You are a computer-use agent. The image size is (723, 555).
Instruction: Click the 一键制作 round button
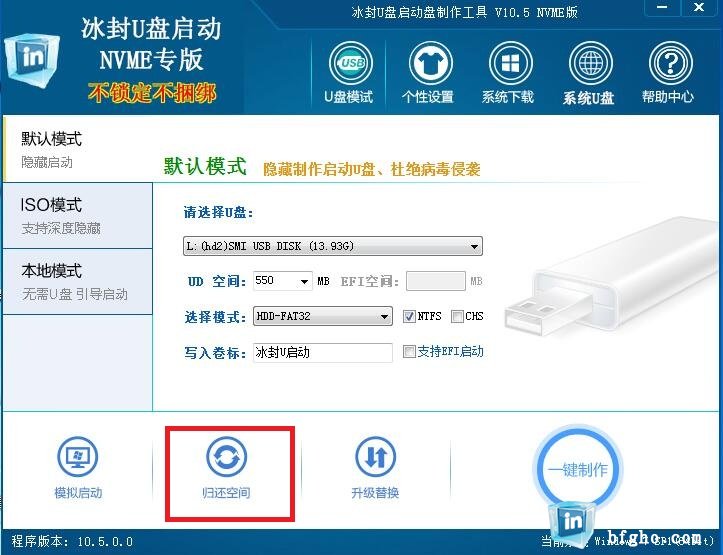coord(578,470)
